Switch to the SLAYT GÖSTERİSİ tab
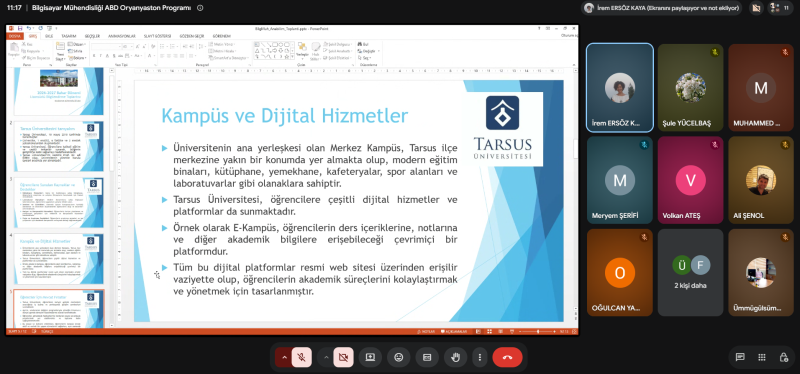This screenshot has width=800, height=374. [x=158, y=36]
